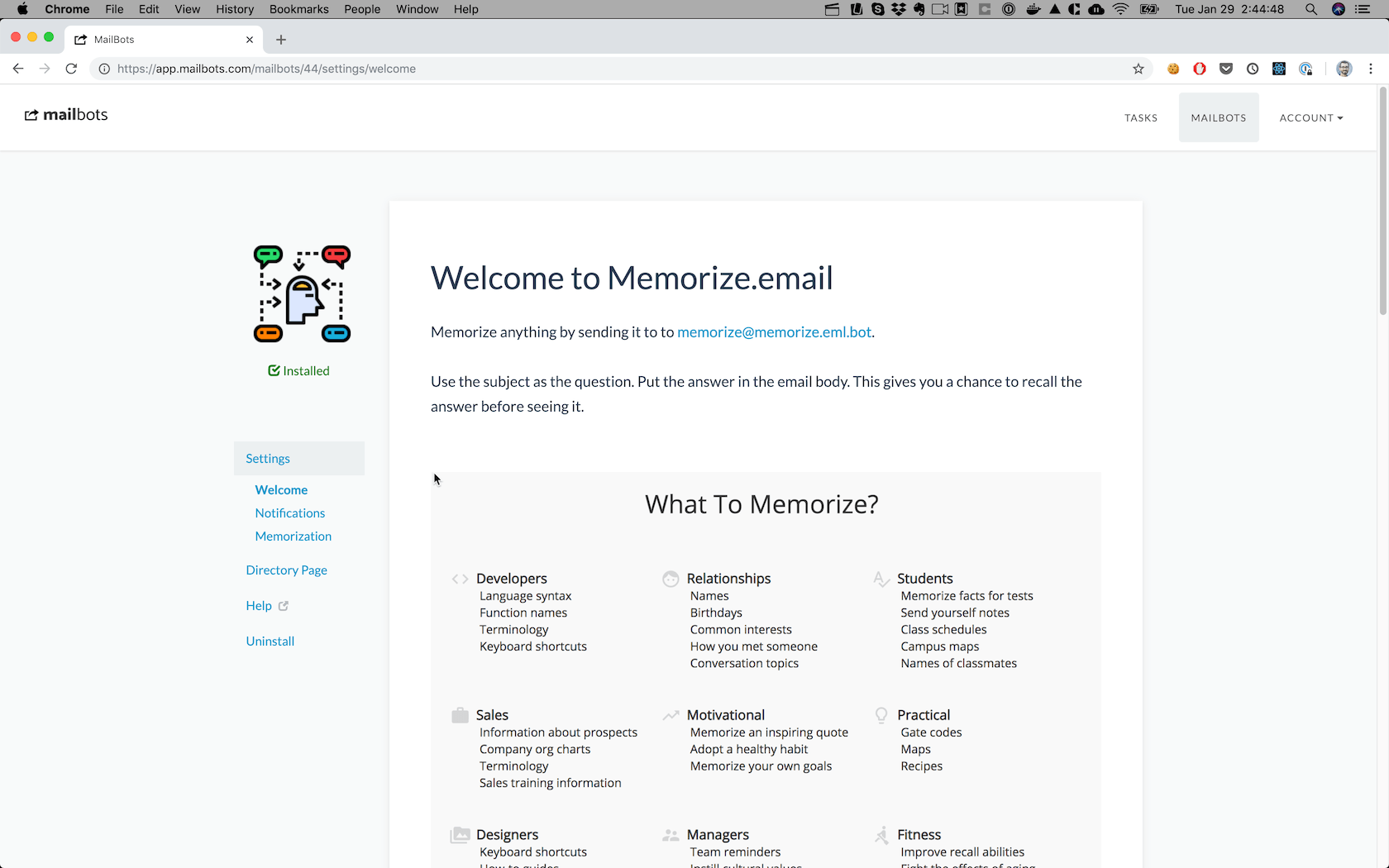Click the Installed status checkmark icon
Viewport: 1389px width, 868px height.
point(274,371)
